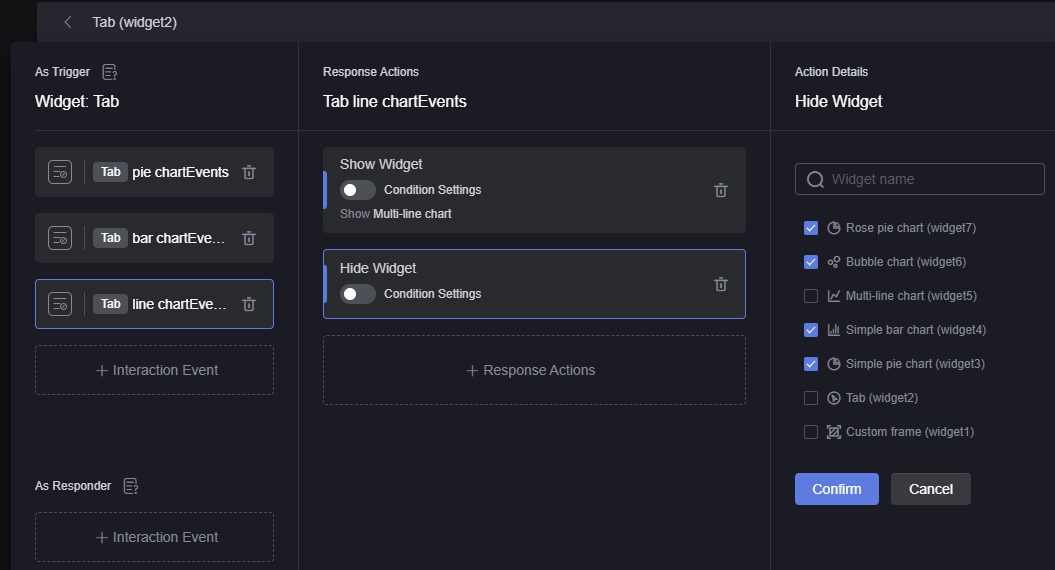
Task: Go back using the Tab (widget2) arrow
Action: [68, 22]
